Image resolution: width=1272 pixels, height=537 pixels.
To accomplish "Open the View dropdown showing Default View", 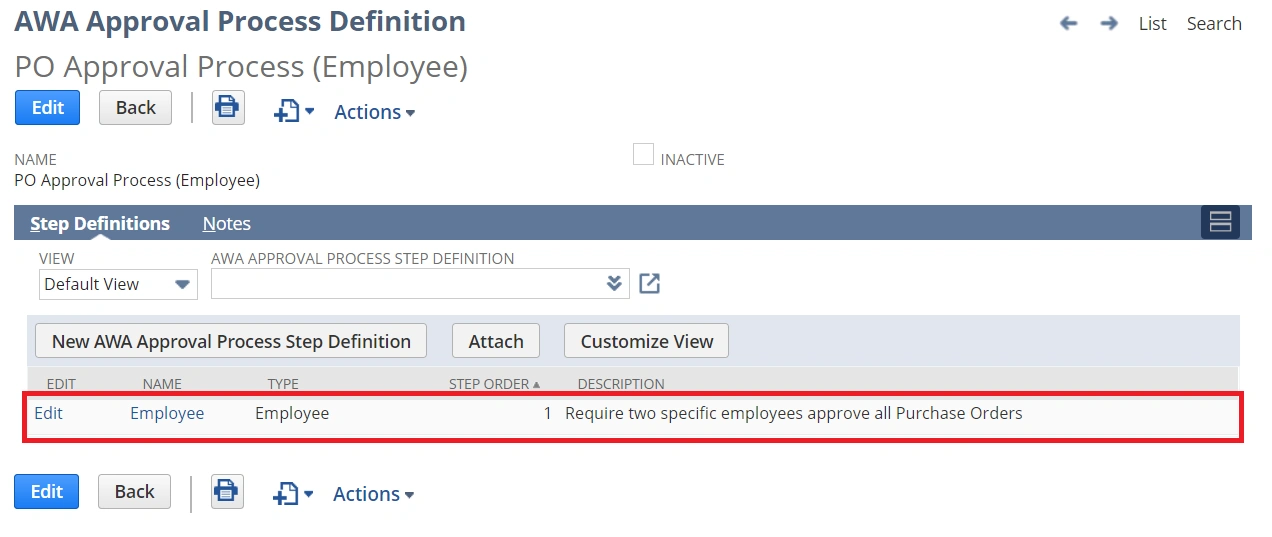I will pyautogui.click(x=118, y=284).
